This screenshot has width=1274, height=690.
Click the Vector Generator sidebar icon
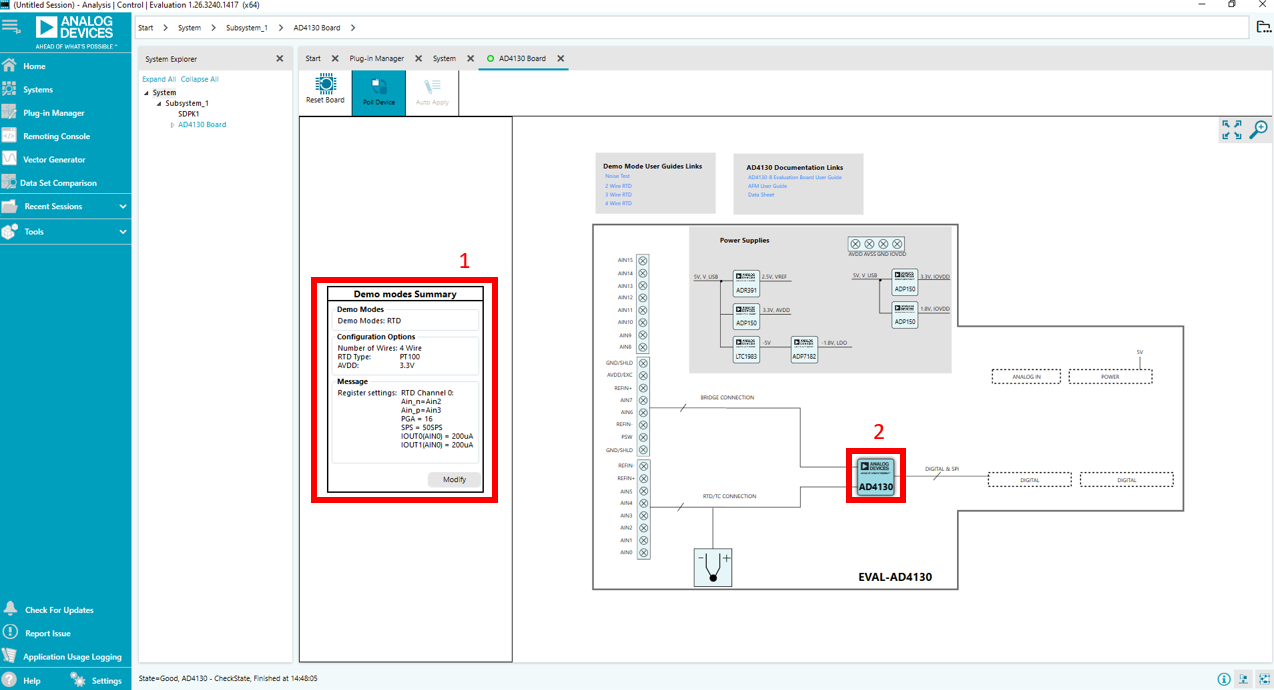click(x=10, y=159)
